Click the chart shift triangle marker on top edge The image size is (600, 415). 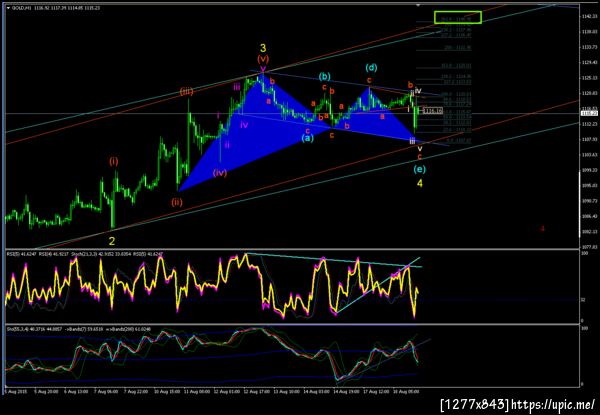(418, 5)
